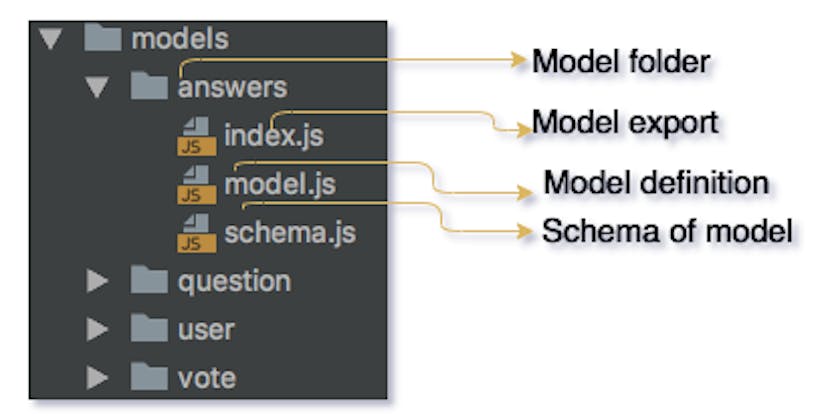Image resolution: width=828 pixels, height=420 pixels.
Task: Click the index.js JS file icon
Action: coord(196,134)
